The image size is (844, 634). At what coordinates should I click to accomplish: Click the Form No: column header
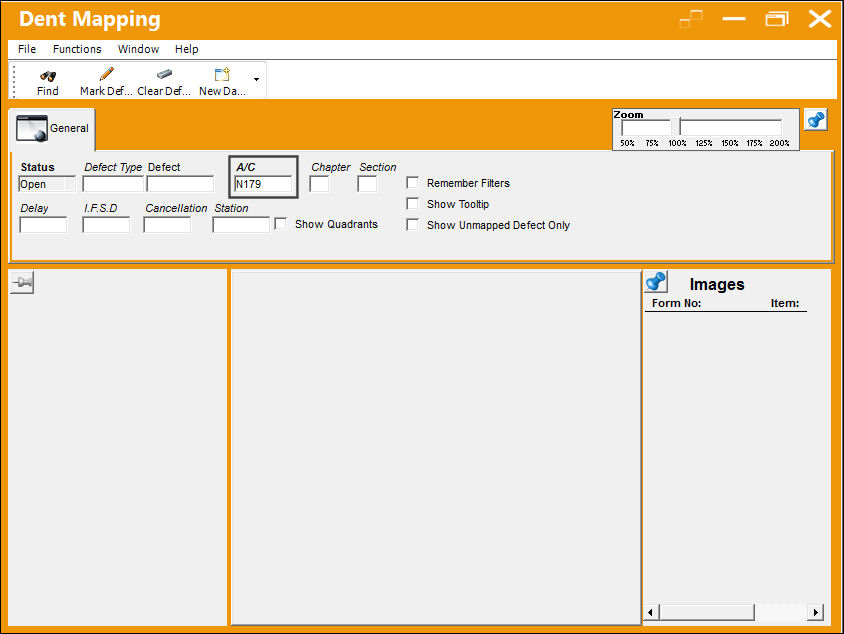tap(677, 303)
